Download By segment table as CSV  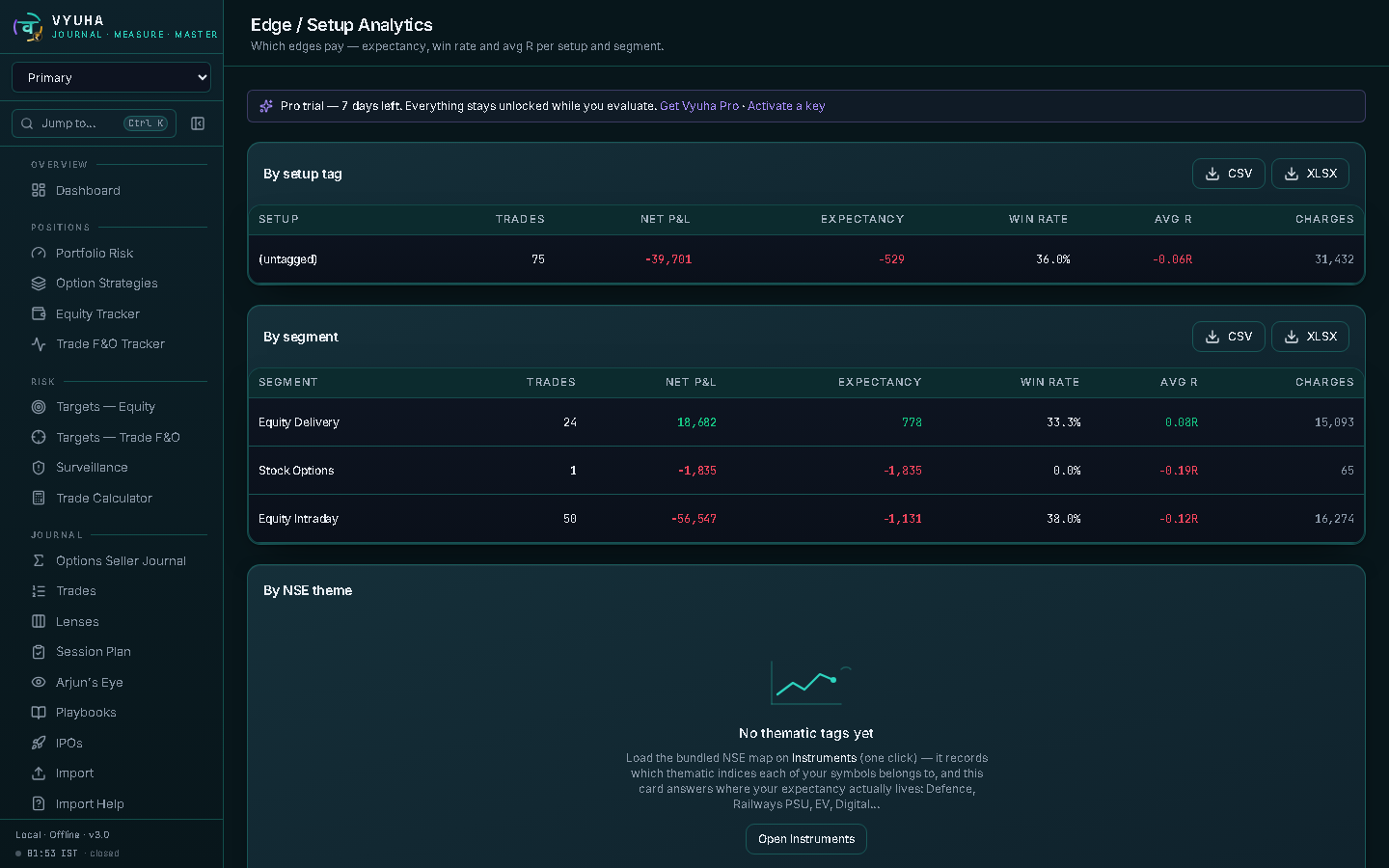(x=1229, y=337)
